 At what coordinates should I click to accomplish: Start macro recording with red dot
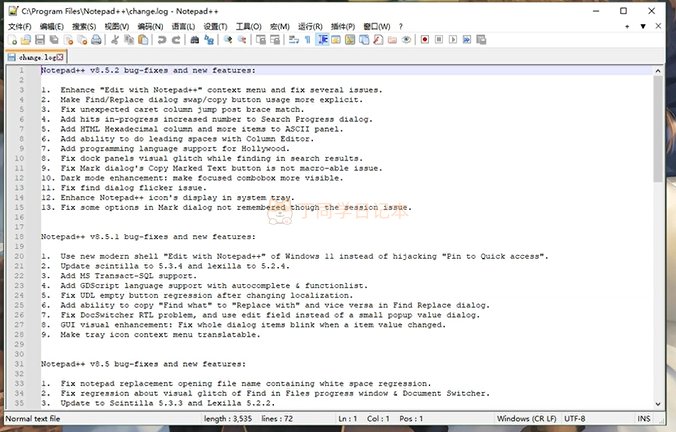point(425,40)
